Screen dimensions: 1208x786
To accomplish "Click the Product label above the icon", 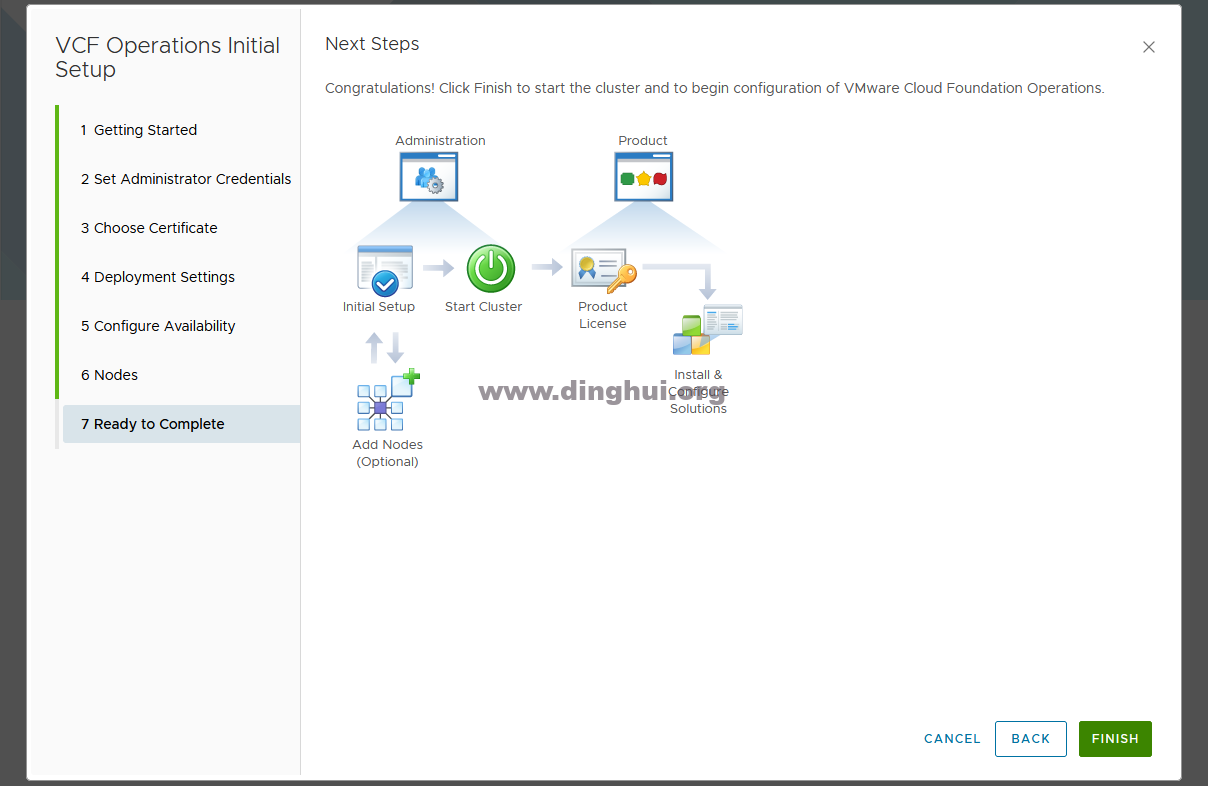I will click(643, 141).
